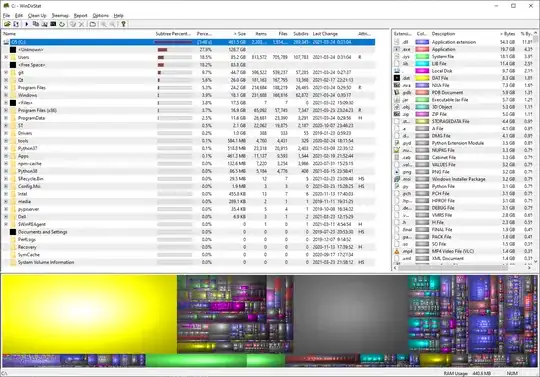Image resolution: width=540 pixels, height=377 pixels.
Task: Click the Refresh Selected toolbar icon
Action: click(62, 24)
